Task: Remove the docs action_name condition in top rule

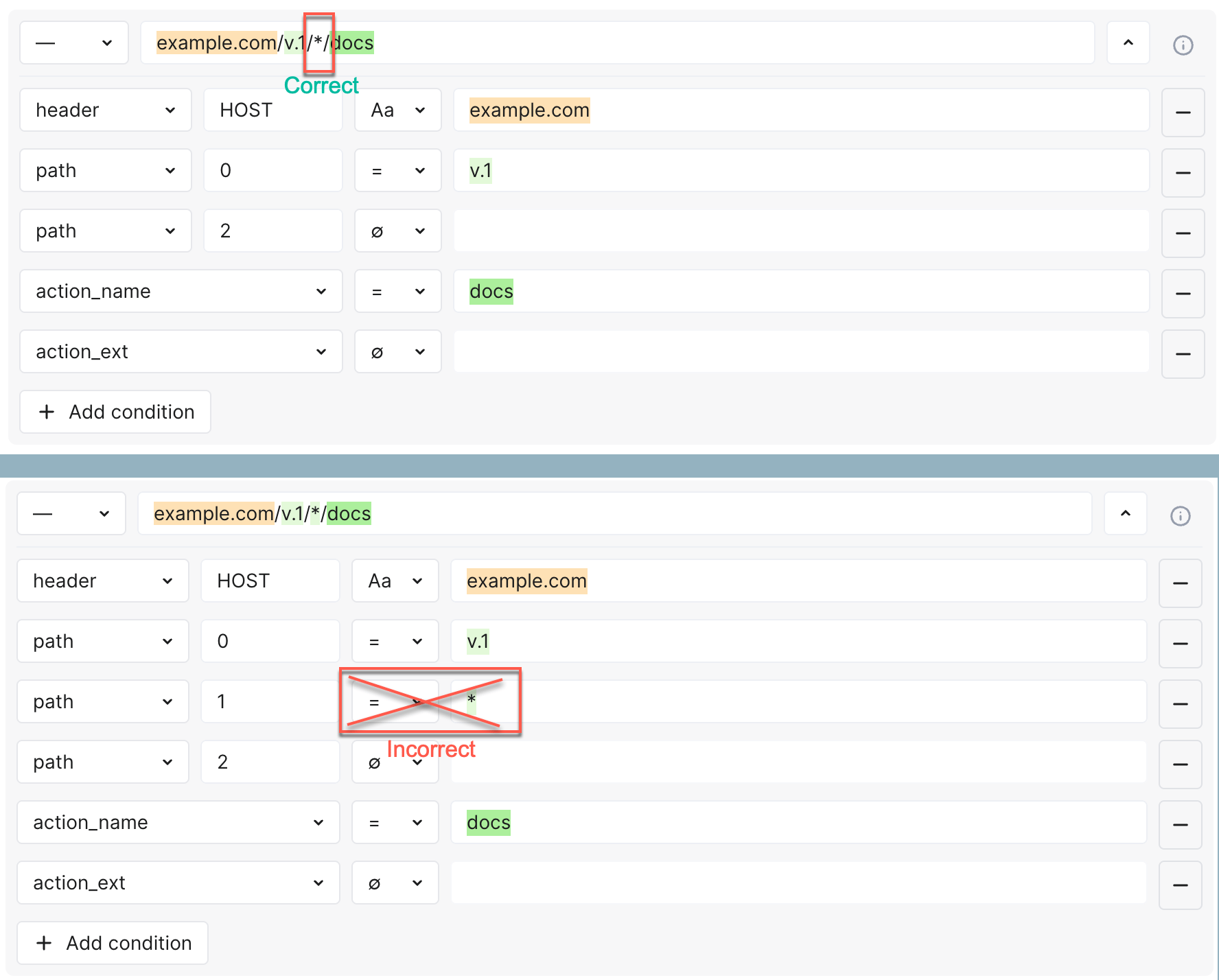Action: 1183,293
